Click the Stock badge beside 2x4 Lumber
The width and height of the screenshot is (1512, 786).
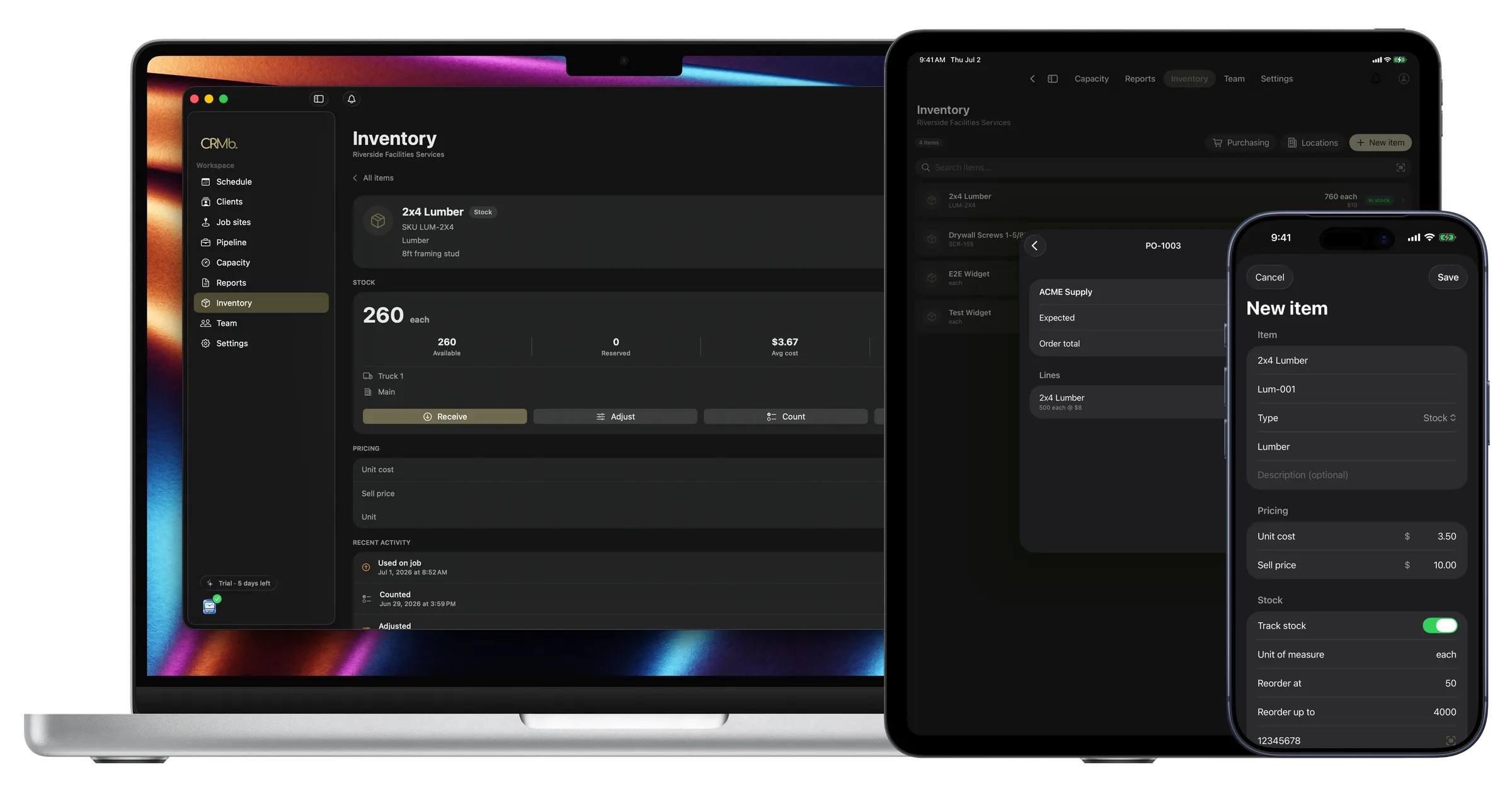tap(483, 212)
